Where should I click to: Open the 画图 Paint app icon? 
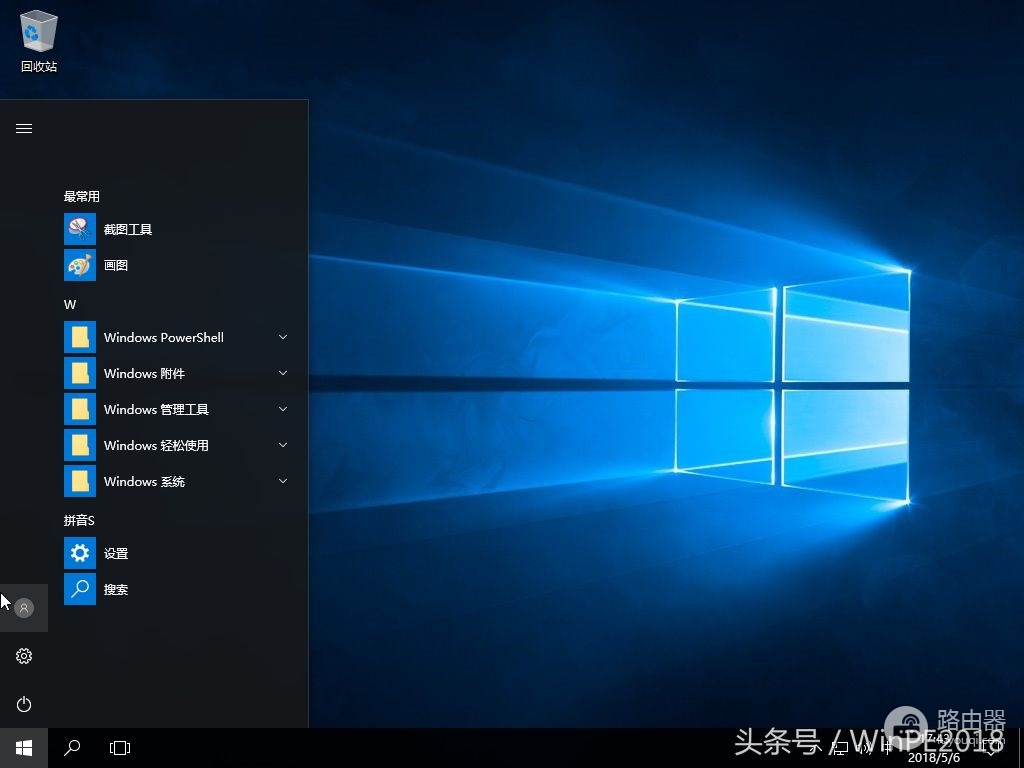pos(80,265)
